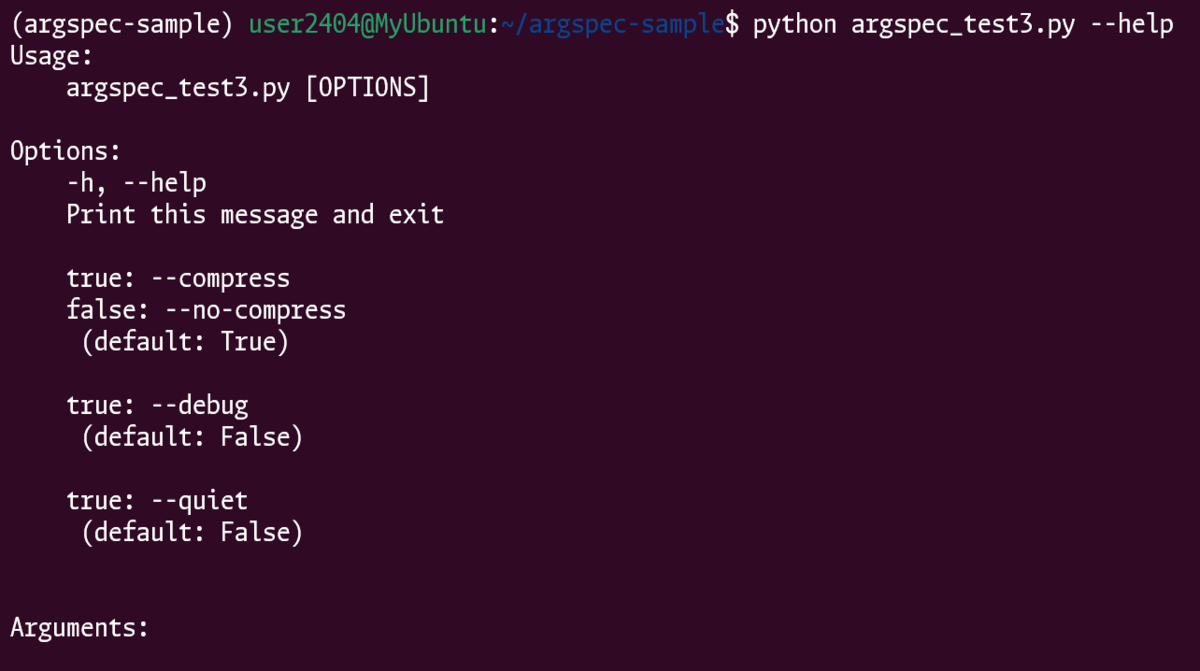Image resolution: width=1200 pixels, height=671 pixels.
Task: Click argspec_test3.py in the usage line
Action: coord(178,88)
